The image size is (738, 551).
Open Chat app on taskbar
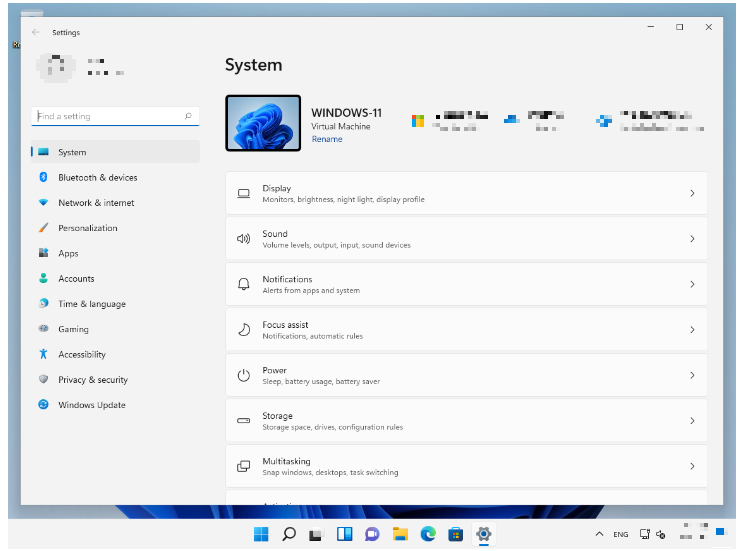click(372, 534)
